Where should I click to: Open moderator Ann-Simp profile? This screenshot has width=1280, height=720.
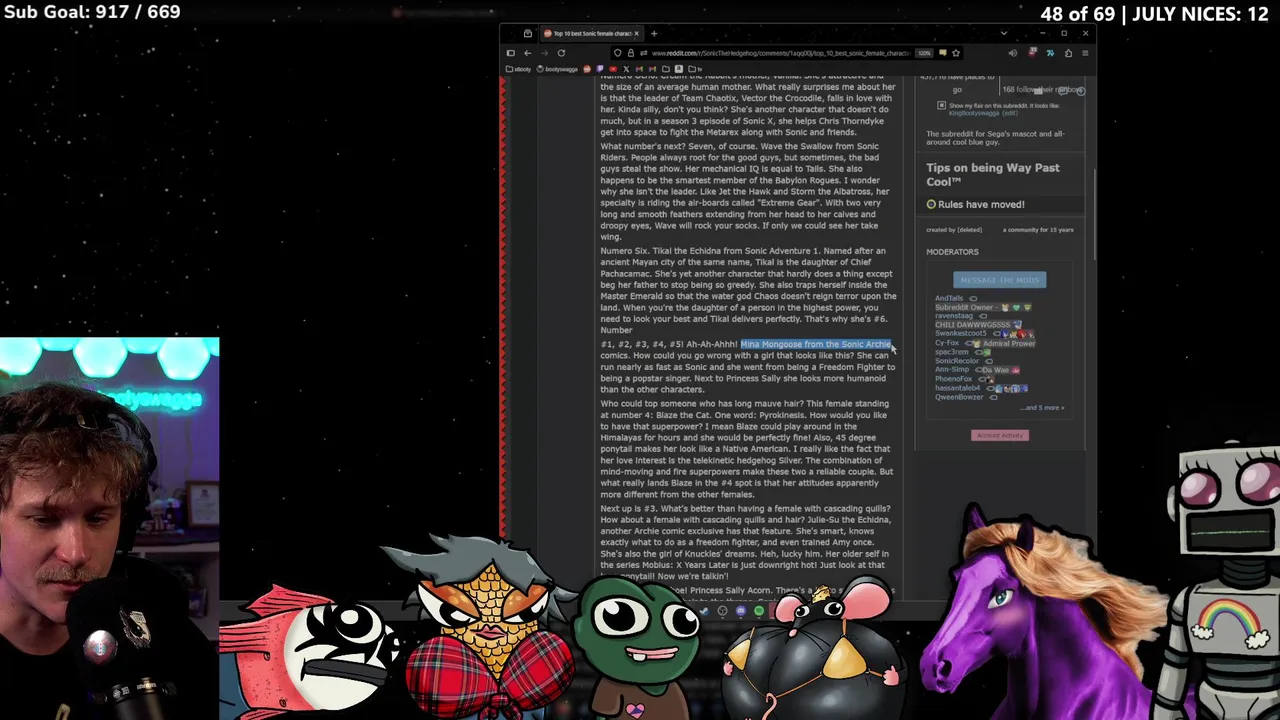coord(952,370)
